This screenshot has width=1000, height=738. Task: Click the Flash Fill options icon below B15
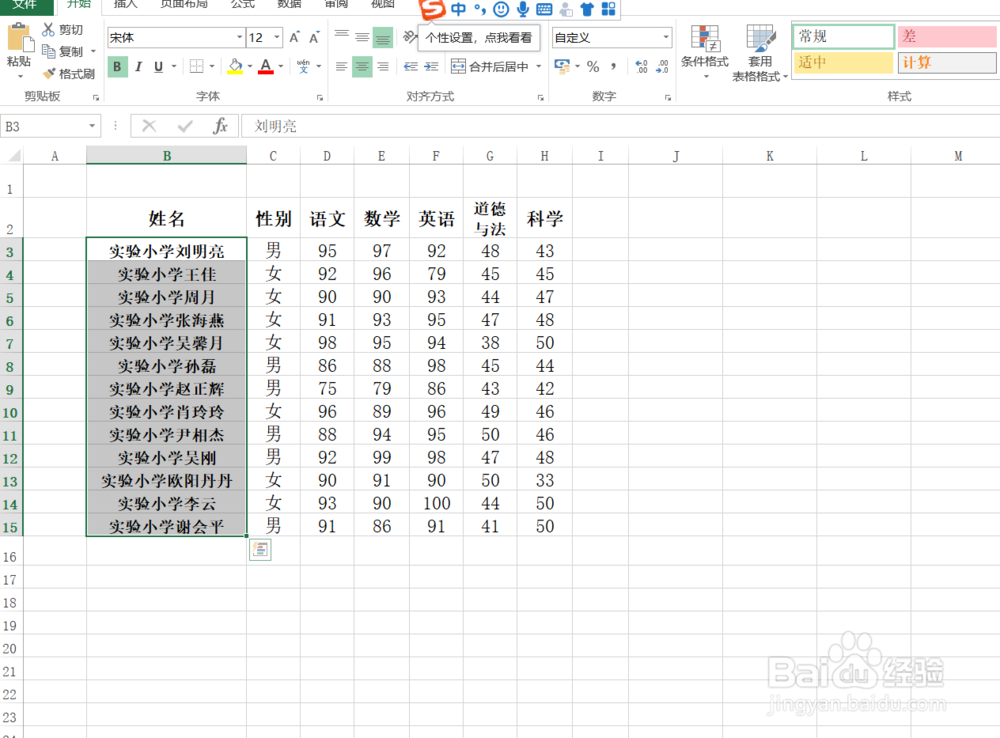(260, 549)
